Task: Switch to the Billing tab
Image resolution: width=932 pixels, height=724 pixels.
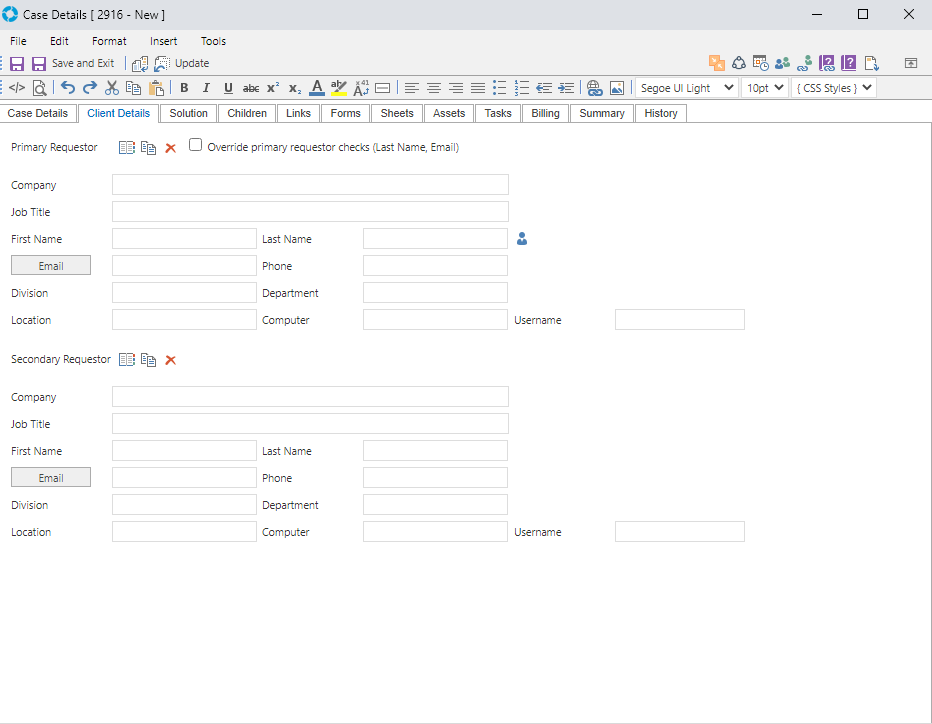Action: click(x=545, y=113)
